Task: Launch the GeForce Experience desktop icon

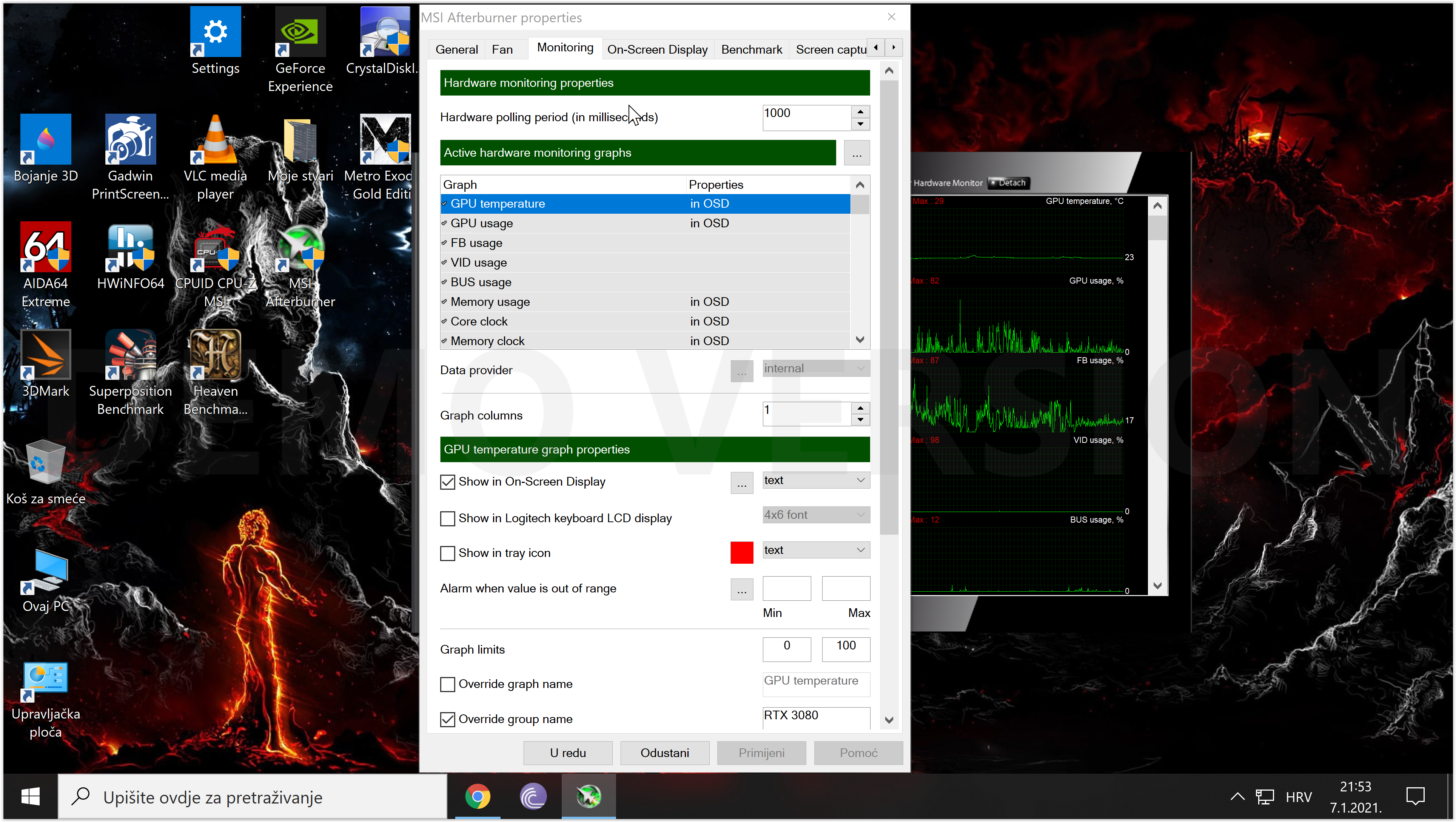Action: point(300,50)
